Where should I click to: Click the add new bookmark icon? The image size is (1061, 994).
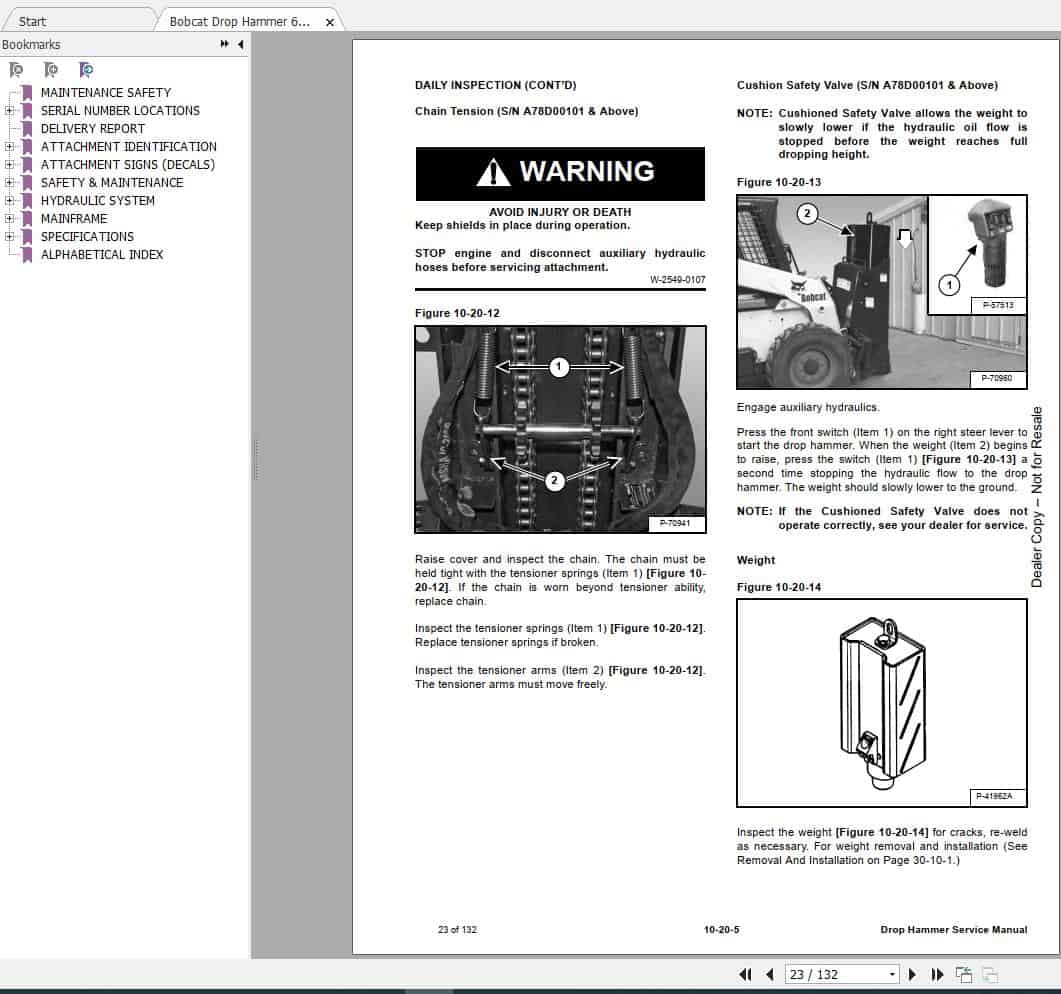[x=50, y=69]
